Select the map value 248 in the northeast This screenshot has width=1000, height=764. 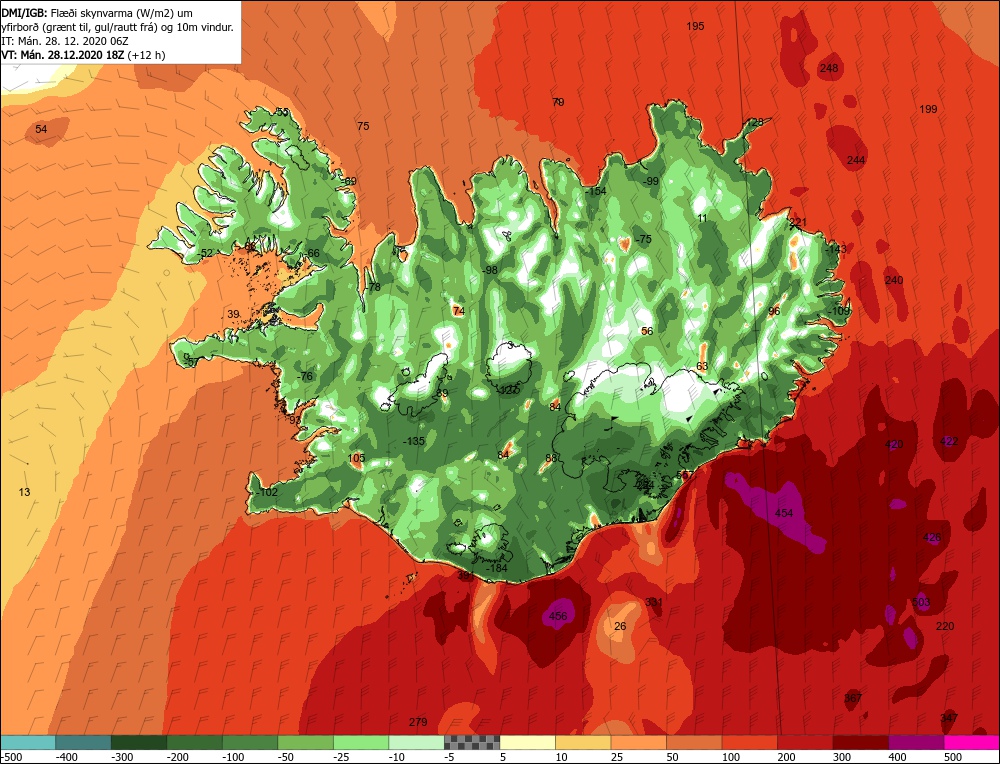coord(829,68)
